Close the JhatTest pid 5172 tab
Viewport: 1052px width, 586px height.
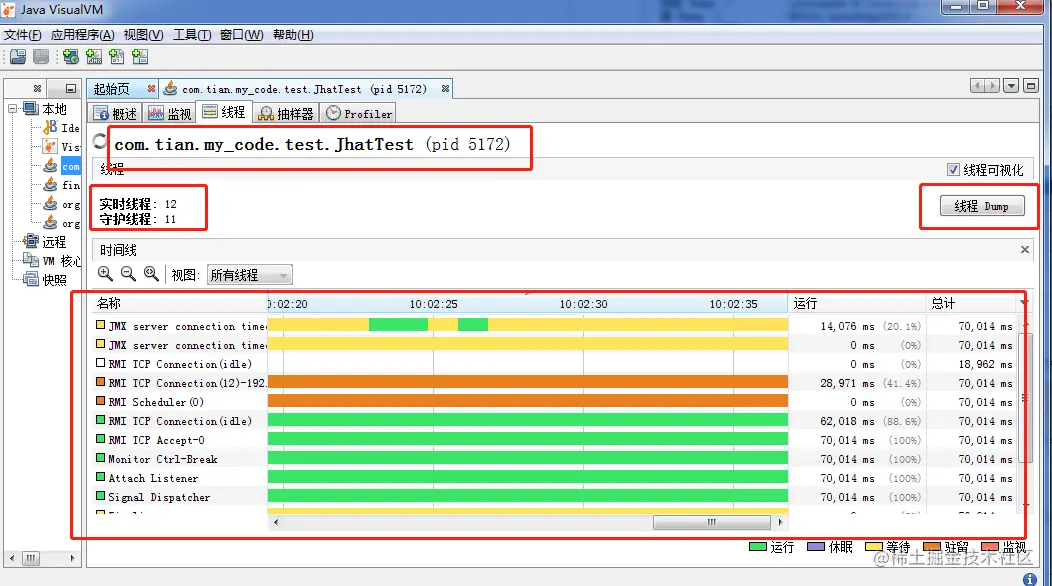tap(445, 89)
